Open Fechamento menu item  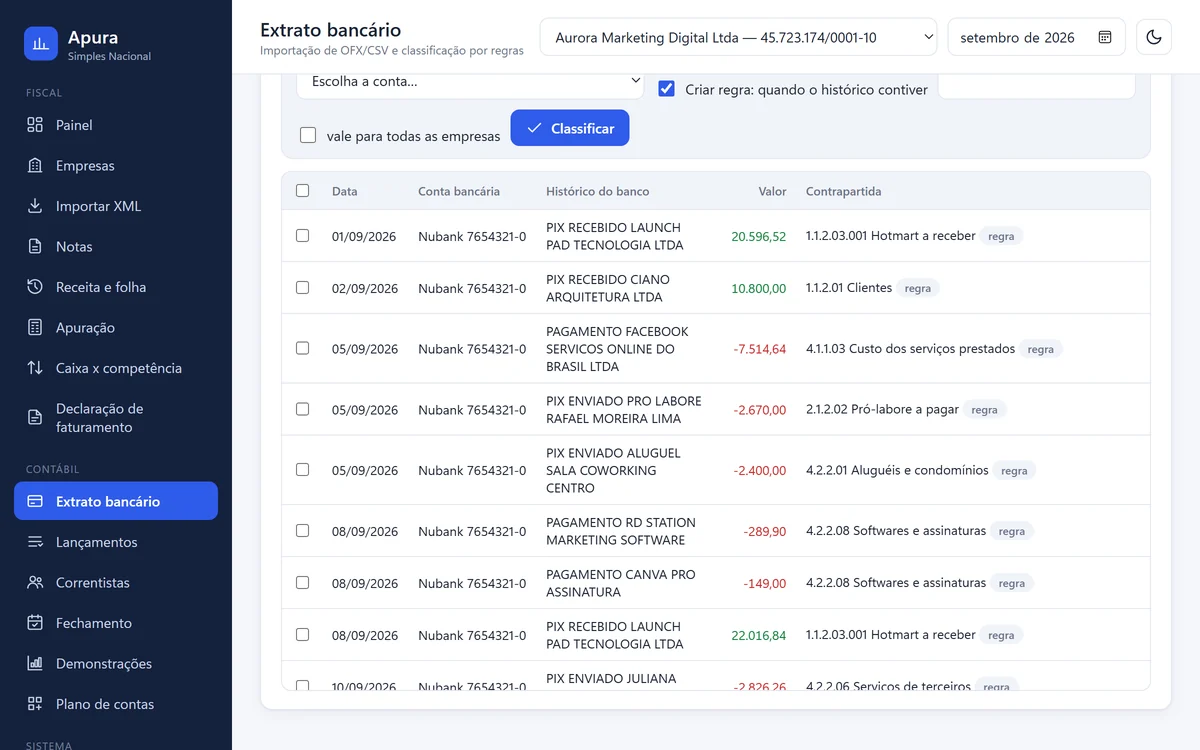[116, 623]
